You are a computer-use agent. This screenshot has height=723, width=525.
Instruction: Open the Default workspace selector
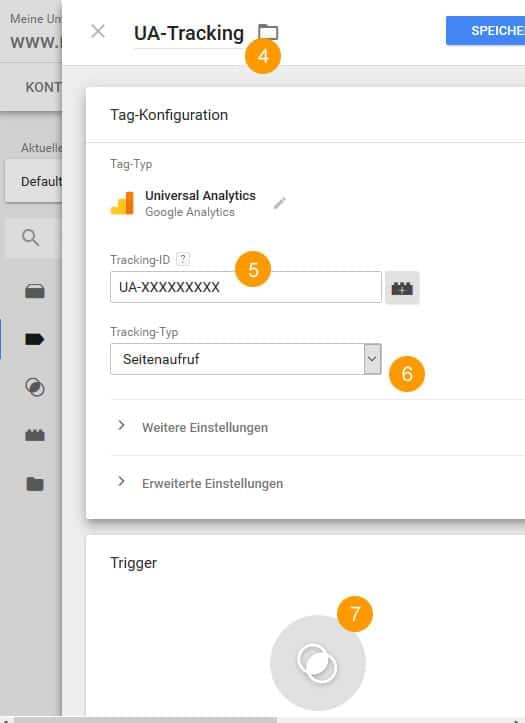point(34,181)
